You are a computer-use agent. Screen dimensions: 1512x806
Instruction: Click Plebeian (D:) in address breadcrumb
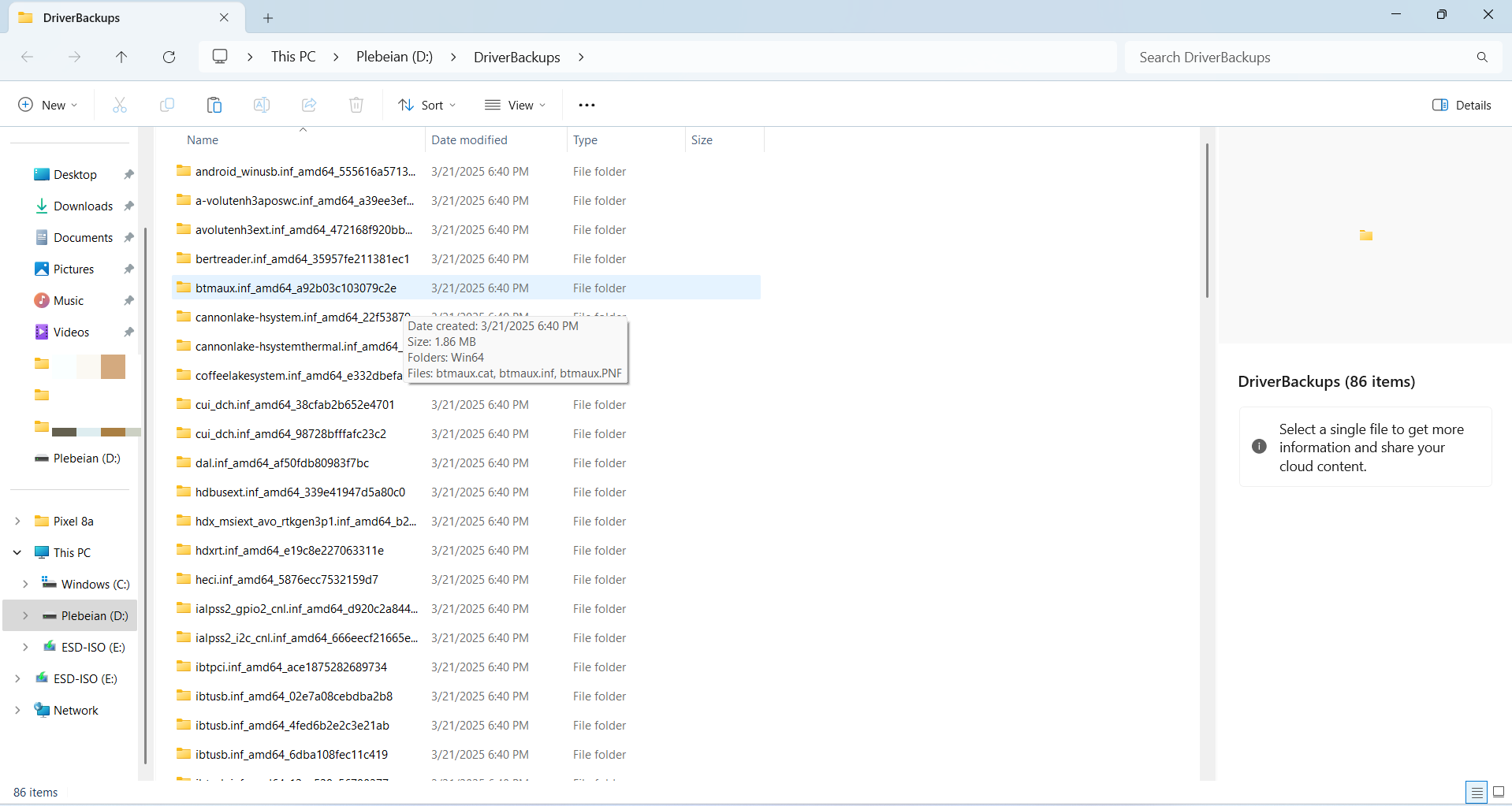pos(394,57)
